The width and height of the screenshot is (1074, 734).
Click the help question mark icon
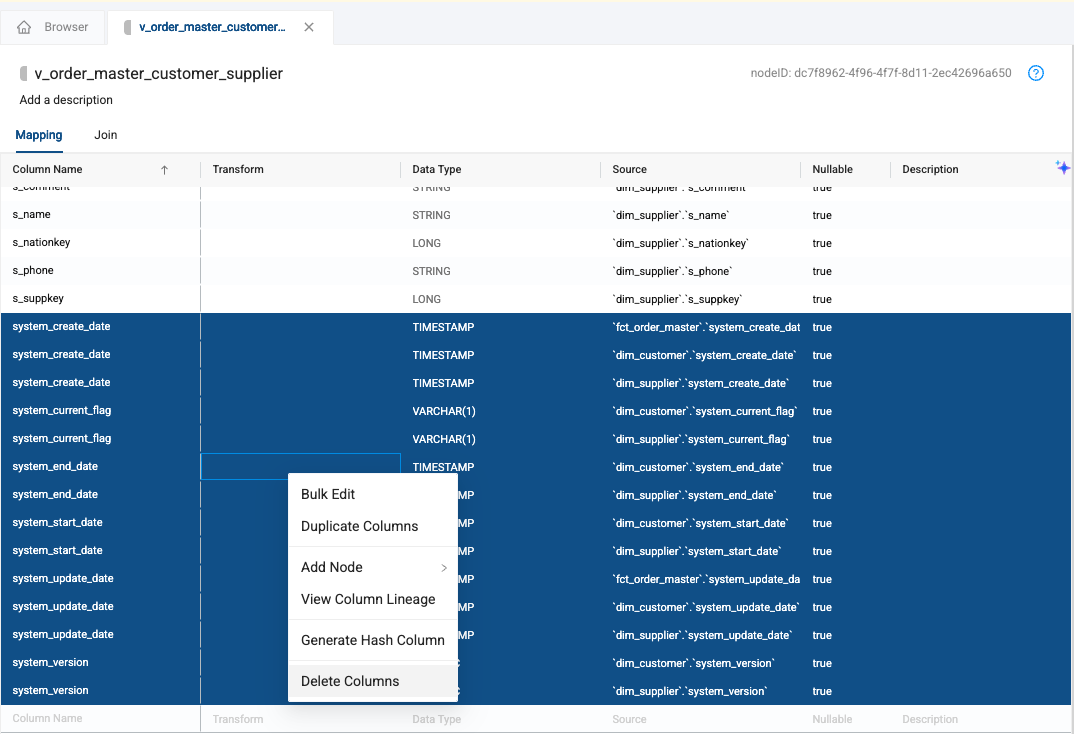coord(1036,73)
